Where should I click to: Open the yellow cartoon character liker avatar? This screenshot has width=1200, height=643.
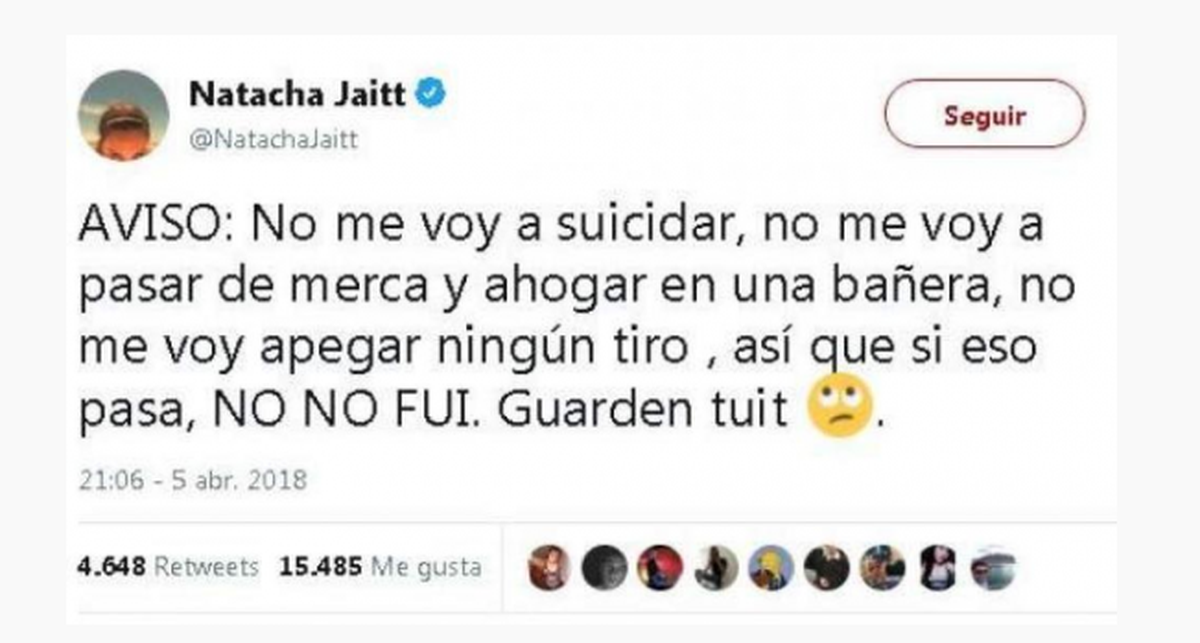(771, 567)
